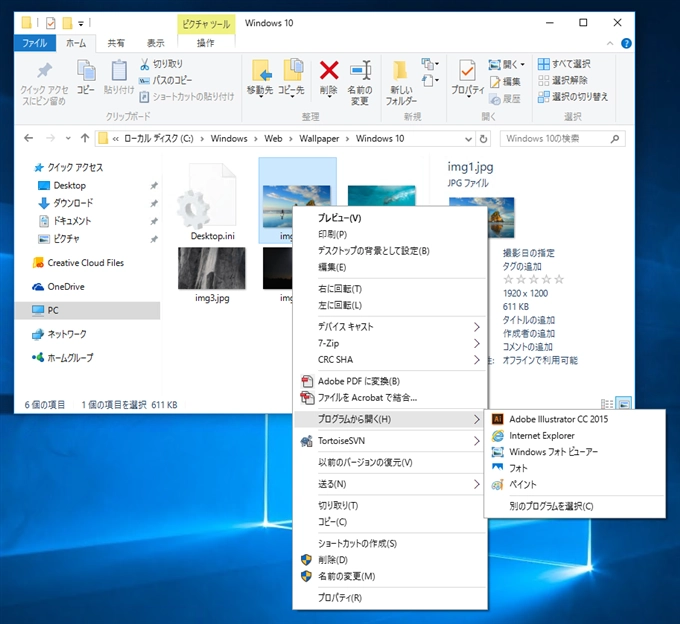The image size is (680, 624).
Task: Choose Combine files in Acrobat
Action: pyautogui.click(x=390, y=398)
